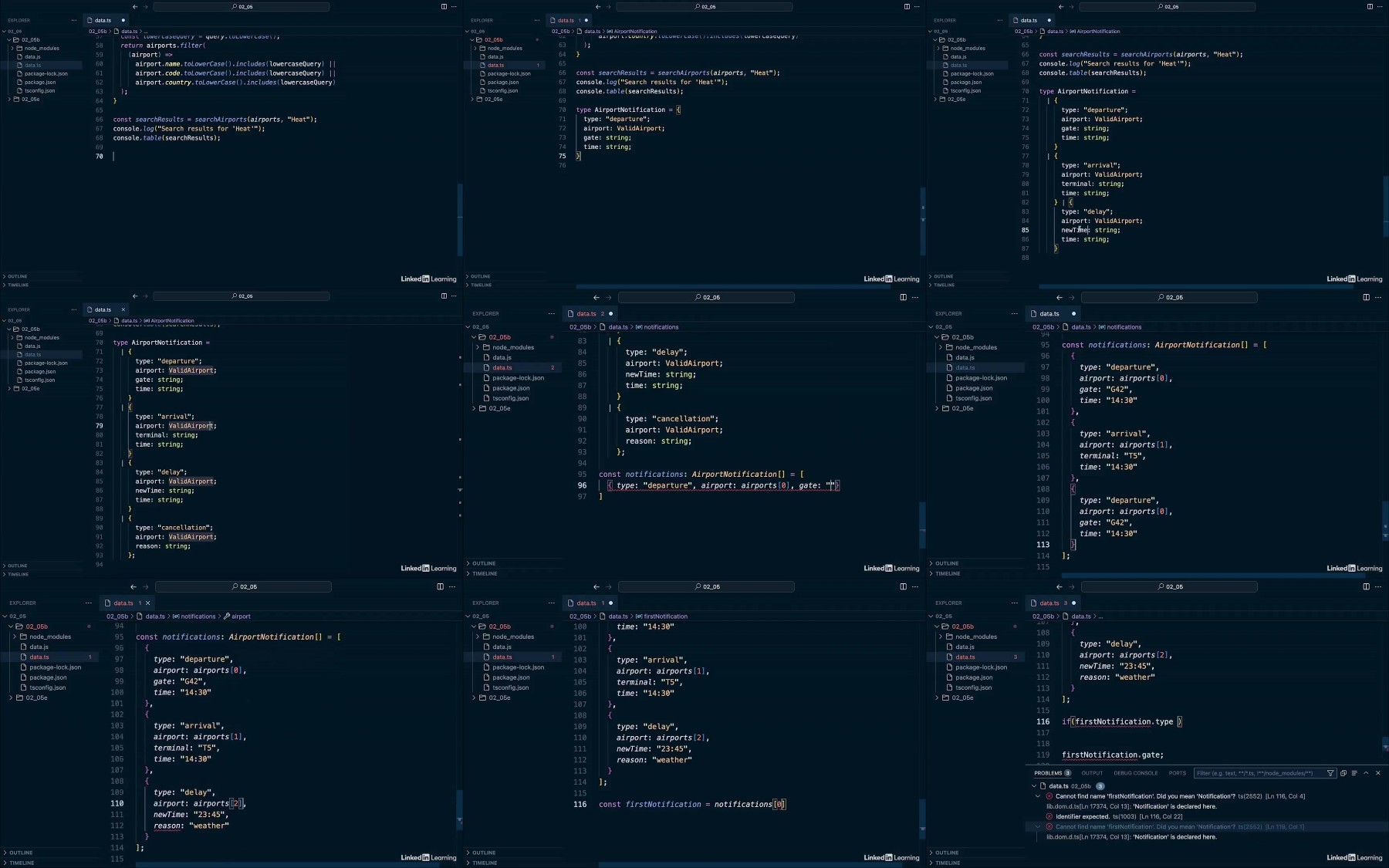Close the bottom Problems panel
The height and width of the screenshot is (868, 1389).
tap(1377, 773)
